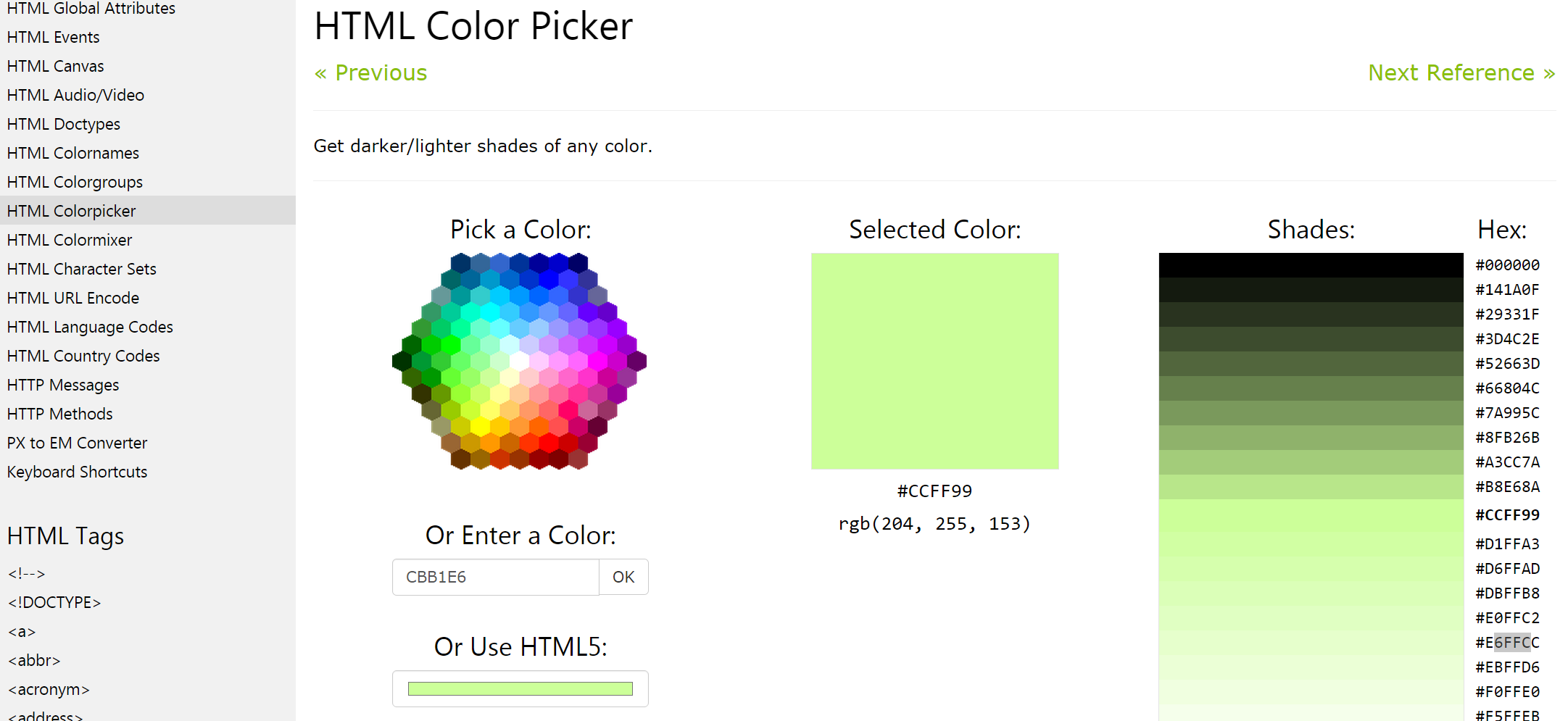The image size is (1568, 721).
Task: Select the <!DOCTYPE> tag reference
Action: (54, 601)
